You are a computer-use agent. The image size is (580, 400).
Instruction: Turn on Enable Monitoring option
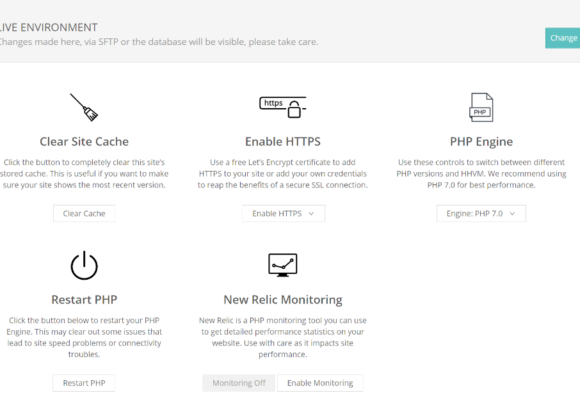tap(320, 383)
